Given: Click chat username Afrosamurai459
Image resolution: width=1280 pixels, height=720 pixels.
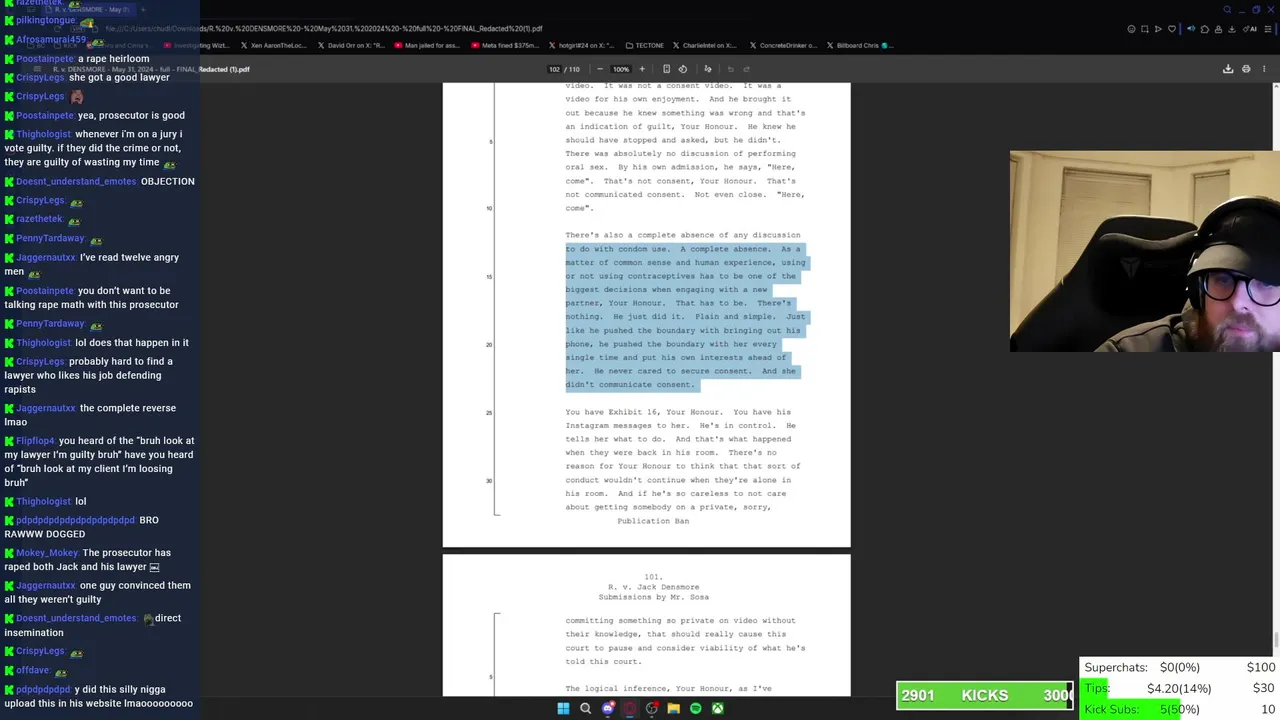Looking at the screenshot, I should (x=51, y=40).
